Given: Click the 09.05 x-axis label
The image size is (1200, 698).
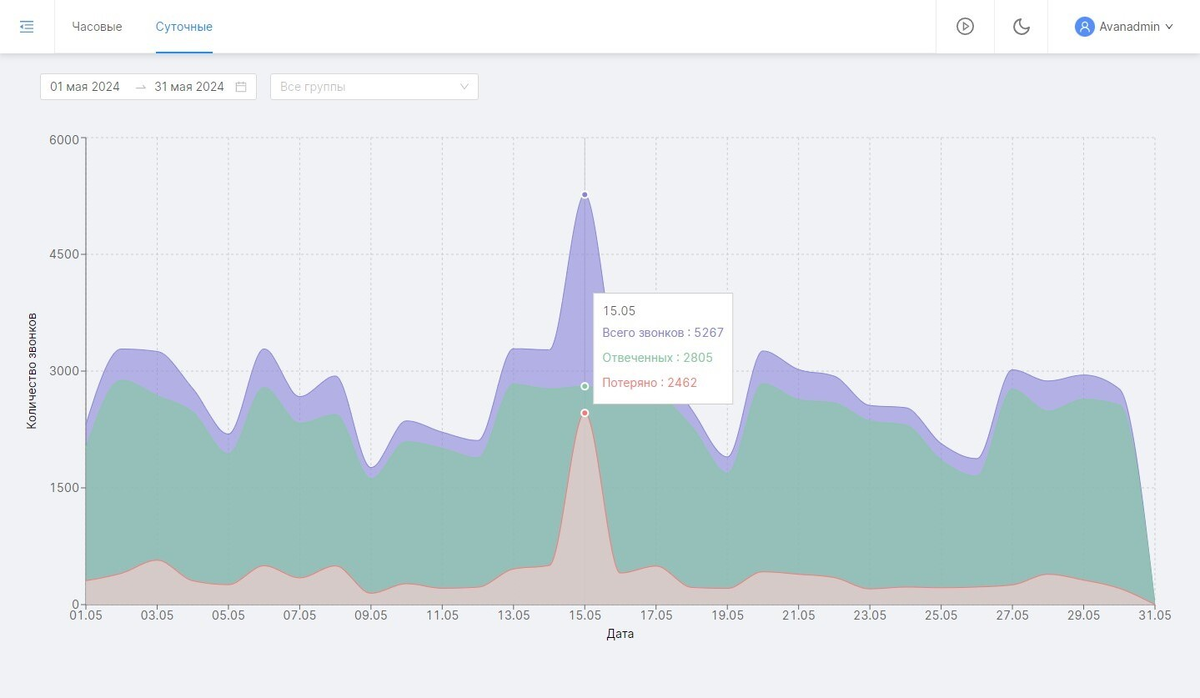Looking at the screenshot, I should tap(371, 616).
